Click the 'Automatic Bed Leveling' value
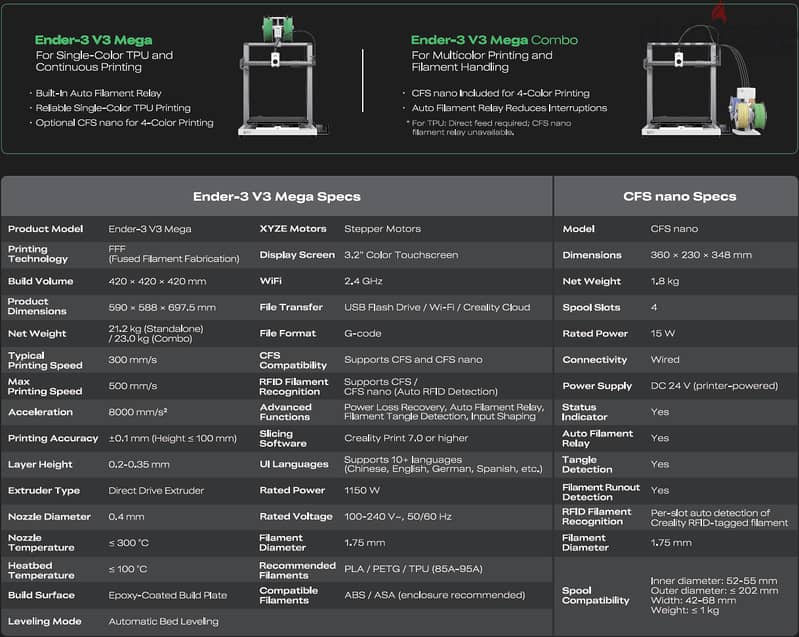The height and width of the screenshot is (637, 799). tap(164, 621)
